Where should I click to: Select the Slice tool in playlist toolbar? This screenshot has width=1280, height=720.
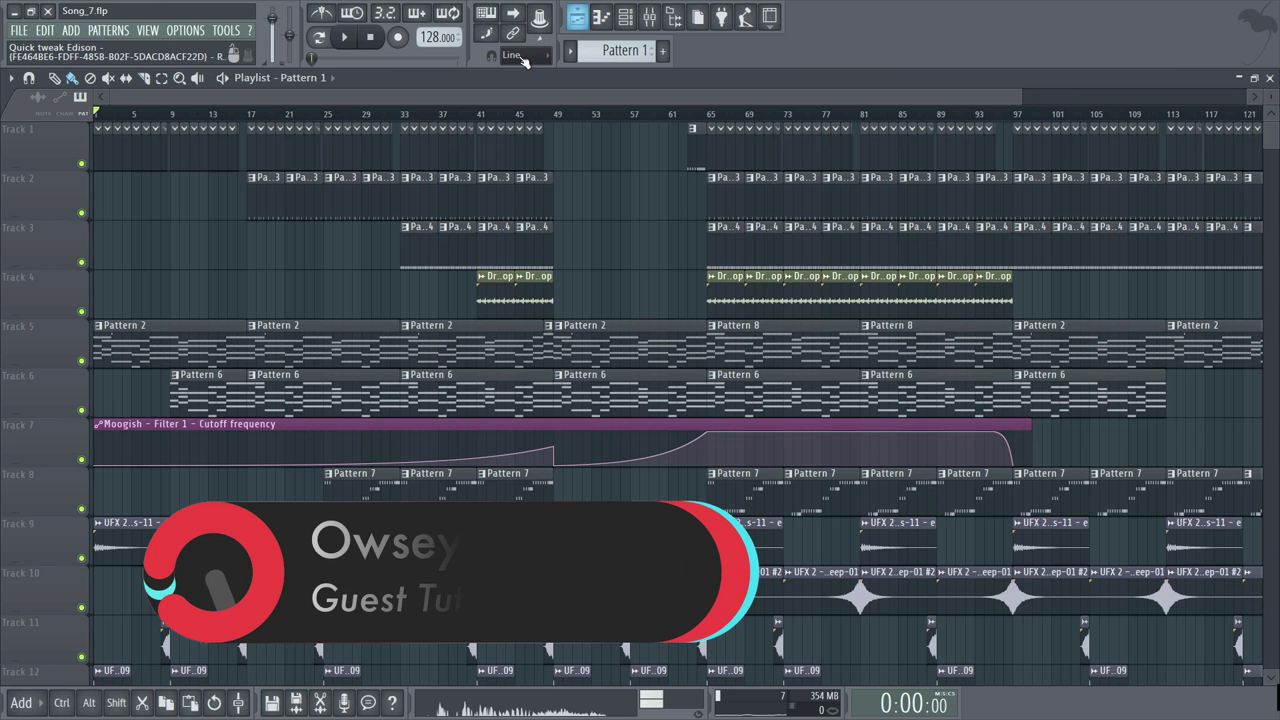coord(144,78)
